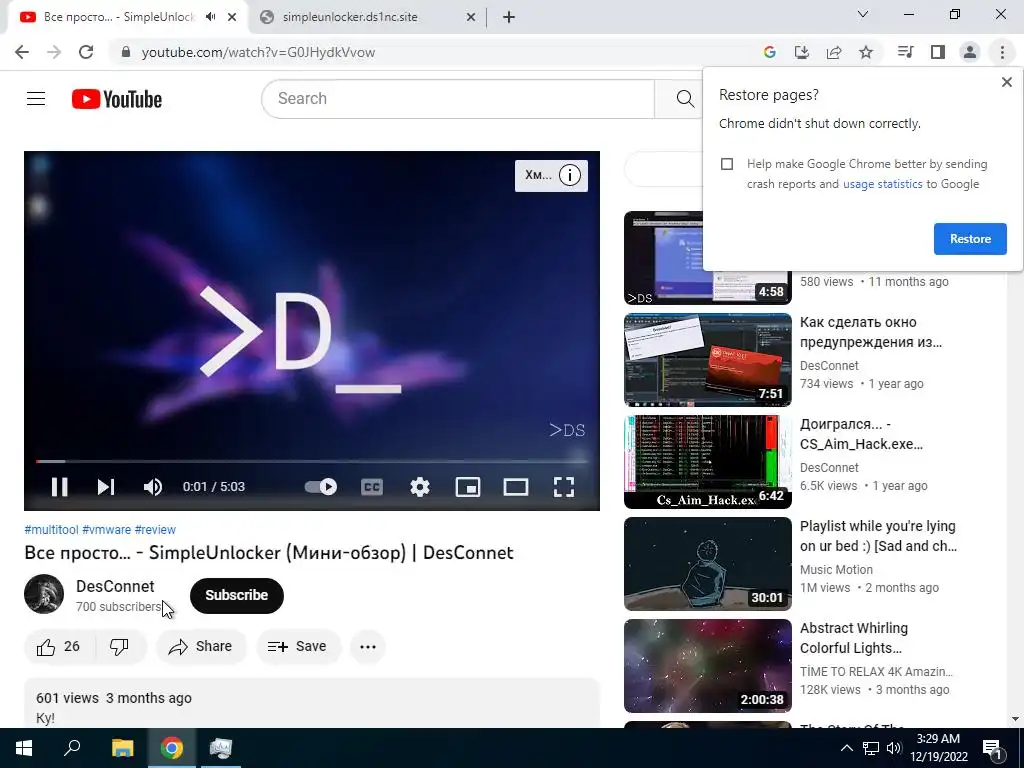The height and width of the screenshot is (768, 1024).
Task: Open a new browser tab
Action: pos(509,17)
